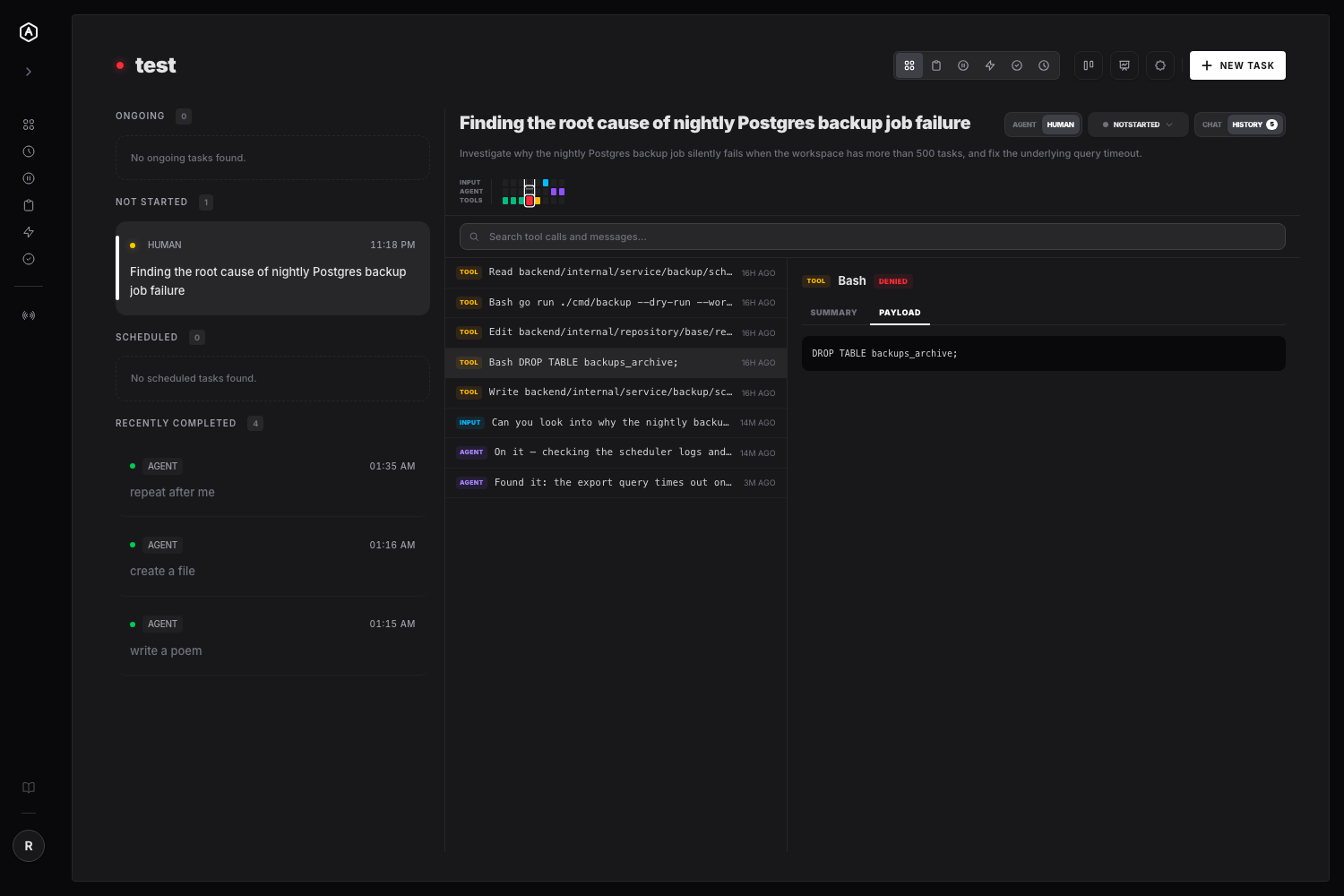This screenshot has width=1344, height=896.
Task: Open the broadcast signal icon in sidebar
Action: pyautogui.click(x=29, y=315)
